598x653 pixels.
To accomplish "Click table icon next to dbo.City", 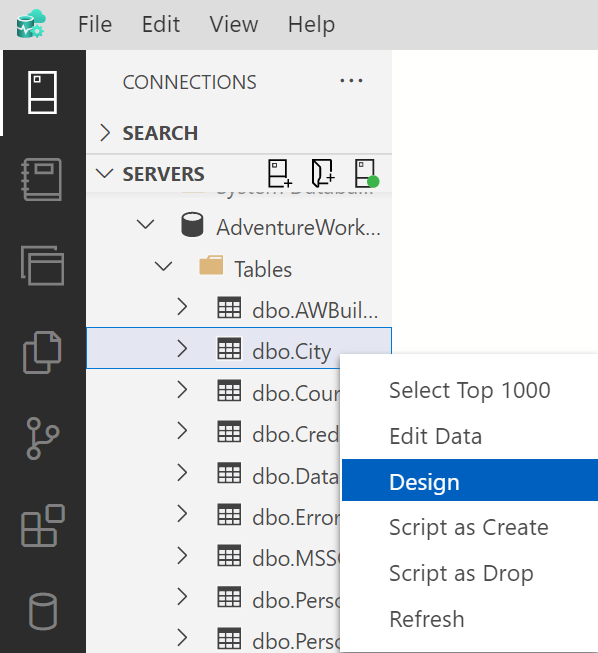I will tap(229, 349).
